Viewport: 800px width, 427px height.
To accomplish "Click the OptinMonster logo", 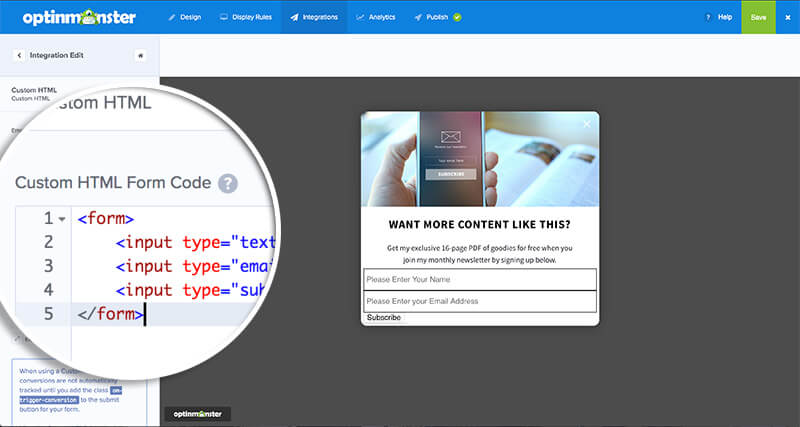I will pos(79,17).
